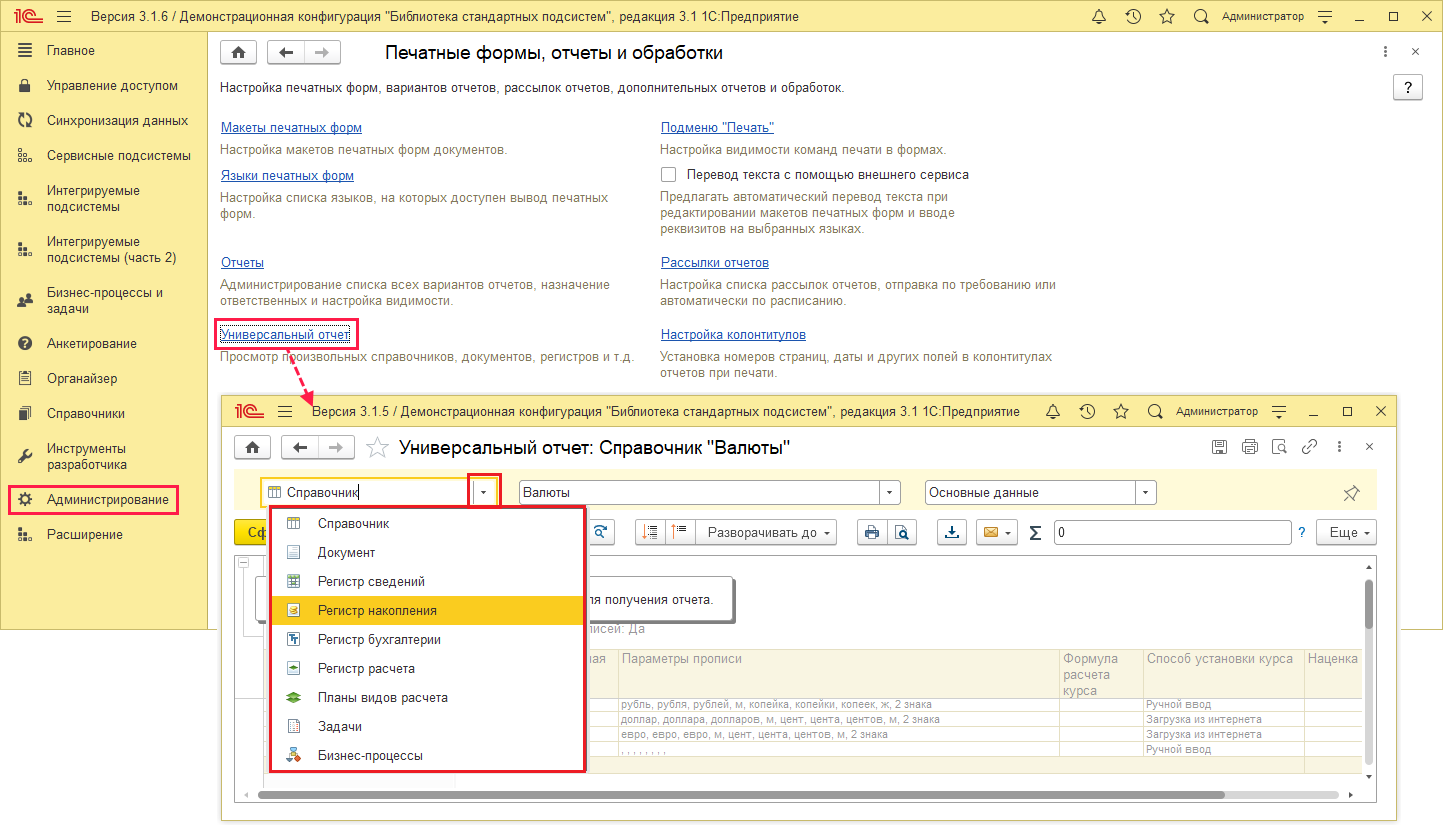Go to home page in Универсальный отчет window
Image resolution: width=1445 pixels, height=825 pixels.
coord(251,448)
